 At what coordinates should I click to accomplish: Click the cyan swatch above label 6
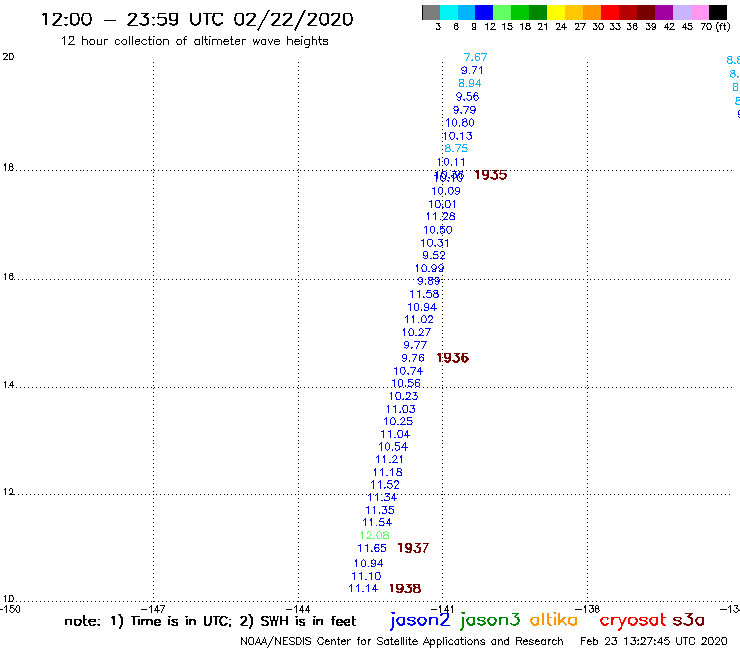(x=449, y=12)
